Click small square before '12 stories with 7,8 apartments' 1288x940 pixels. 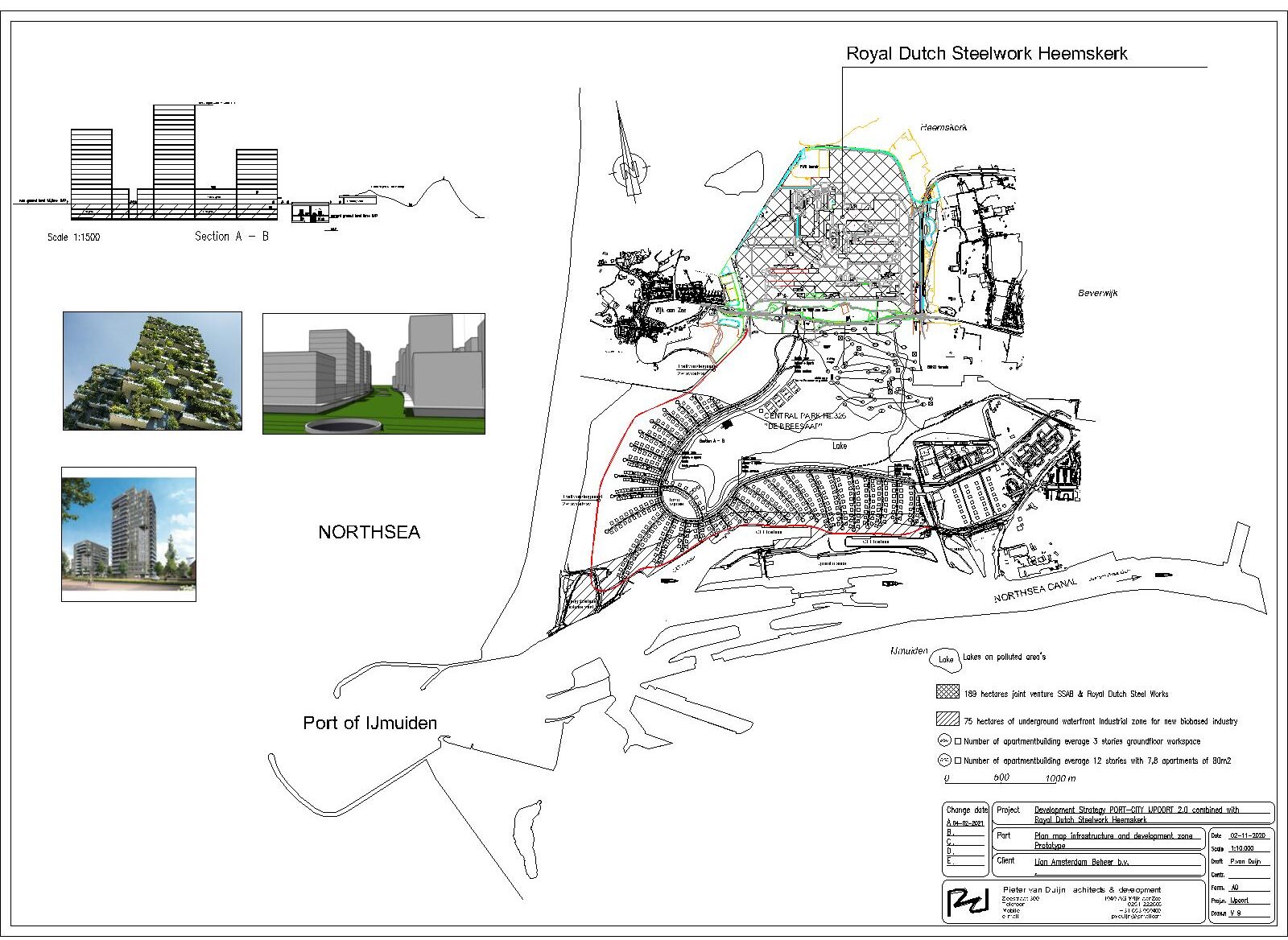pos(958,761)
